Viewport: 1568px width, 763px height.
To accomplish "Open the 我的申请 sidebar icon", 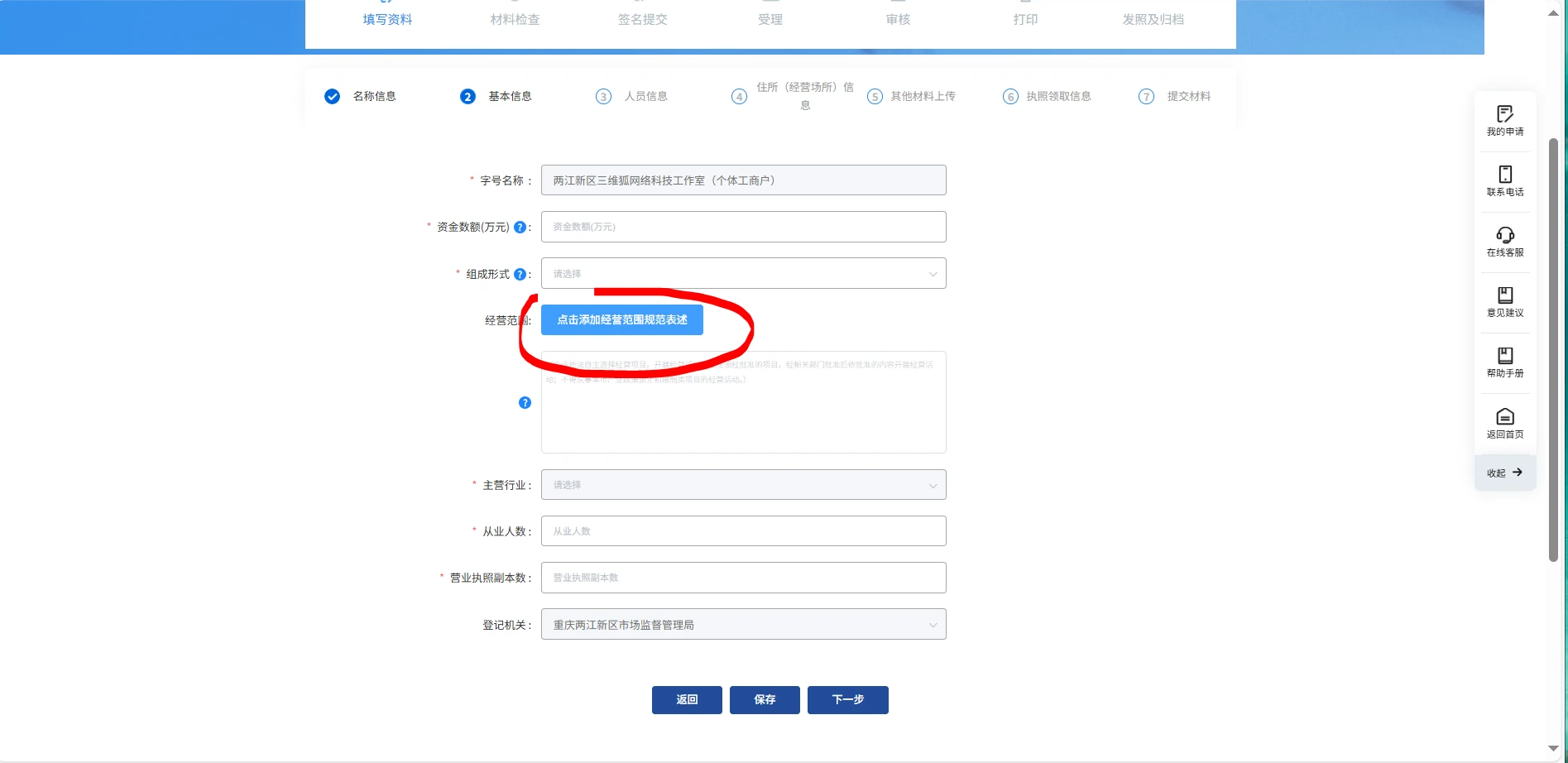I will 1504,114.
